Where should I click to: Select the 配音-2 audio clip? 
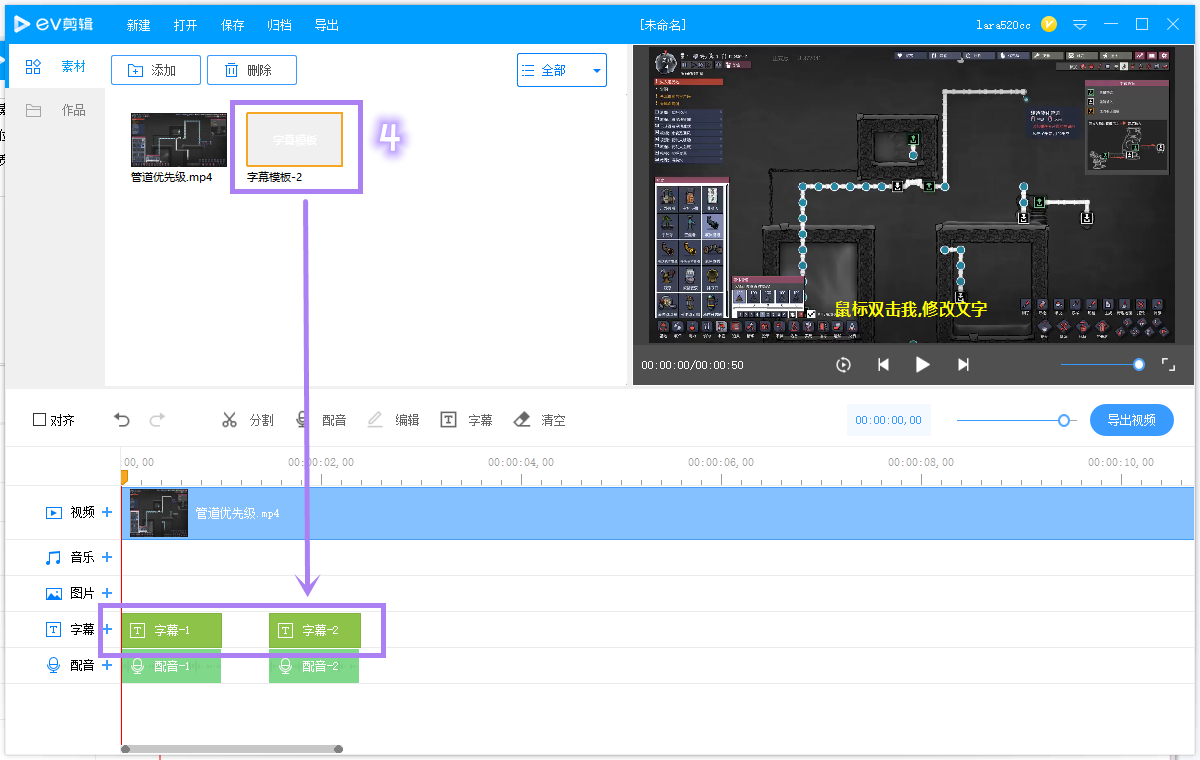[314, 666]
